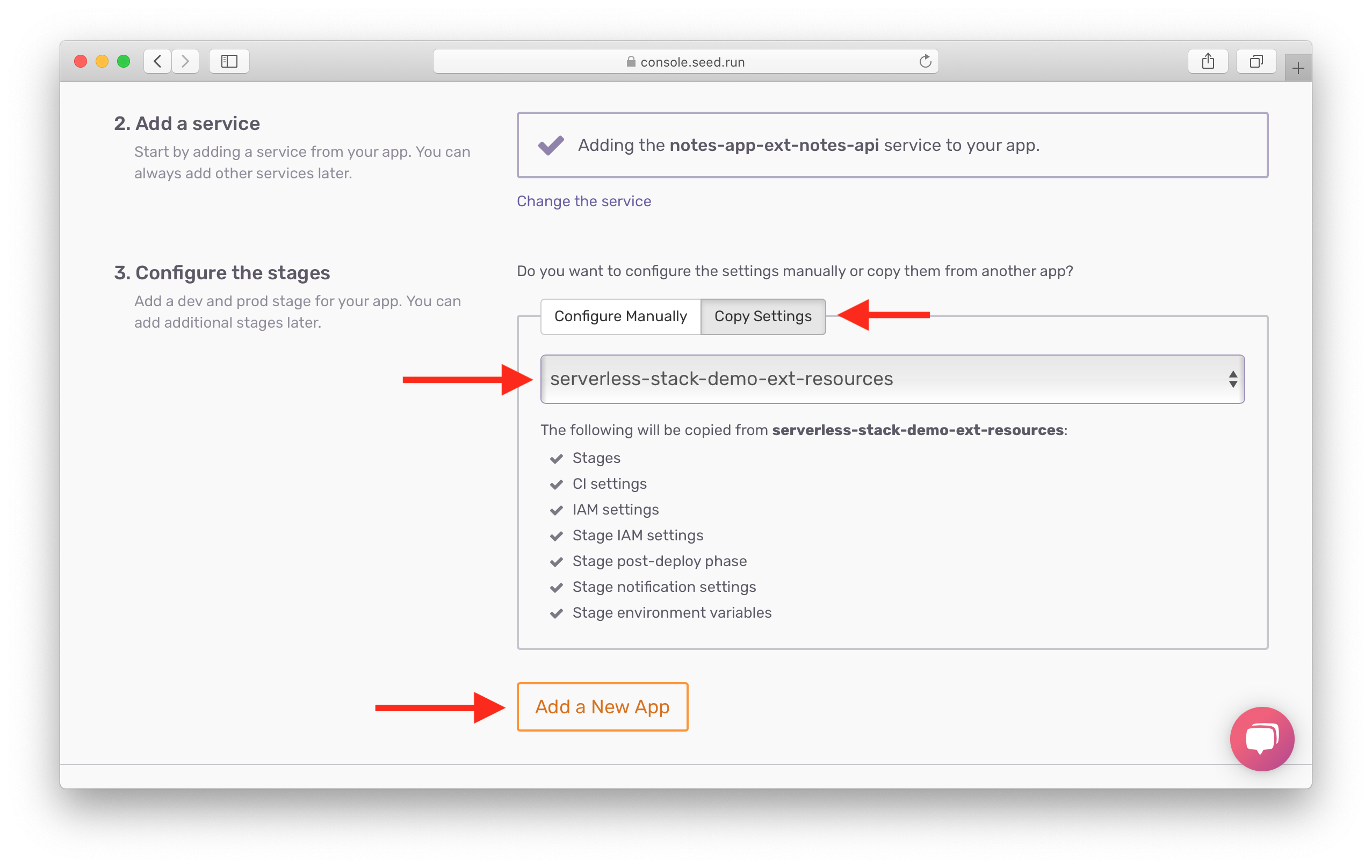Select the Configure Manually tab
1372x868 pixels.
[621, 316]
